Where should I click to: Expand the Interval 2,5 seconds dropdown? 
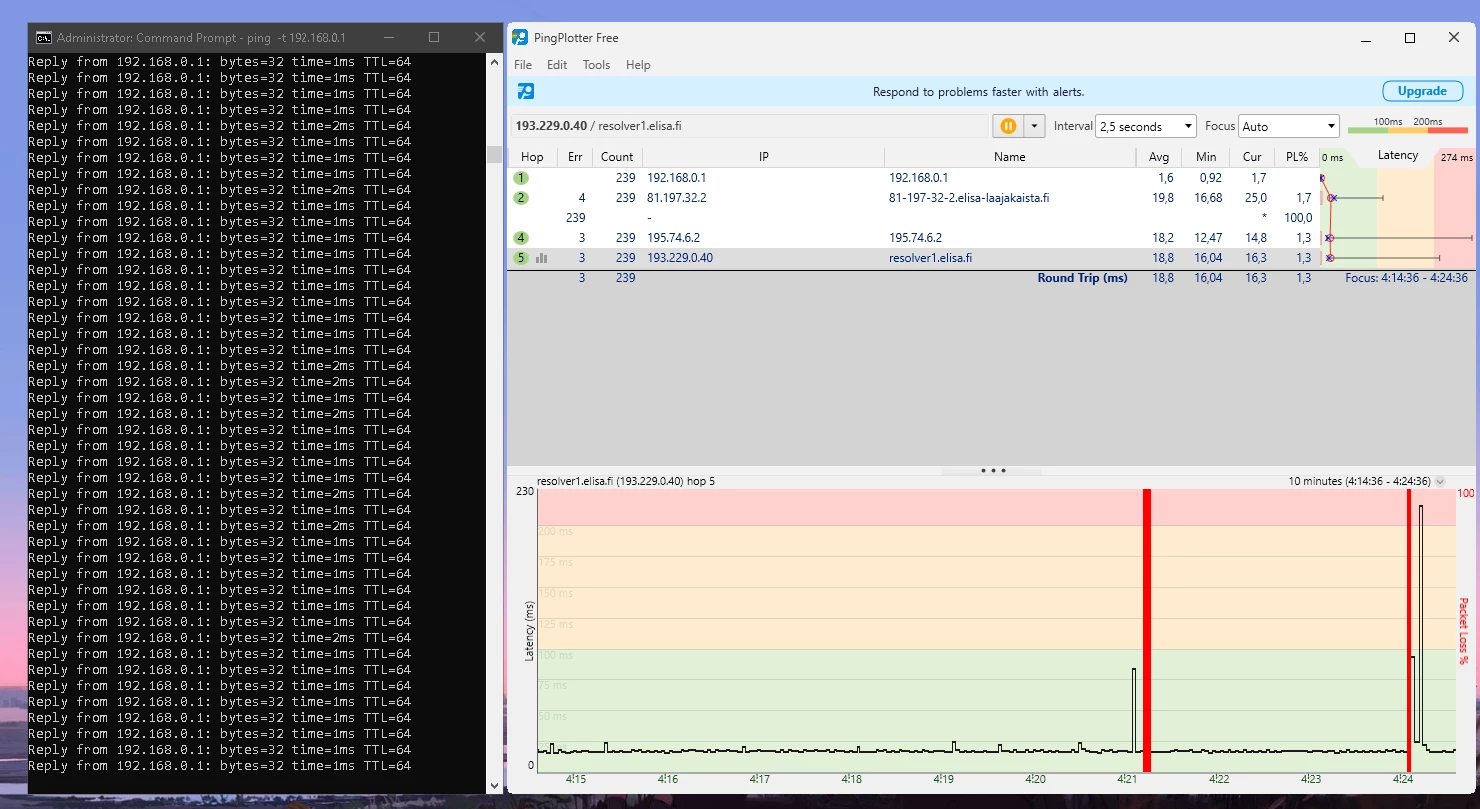click(1146, 127)
